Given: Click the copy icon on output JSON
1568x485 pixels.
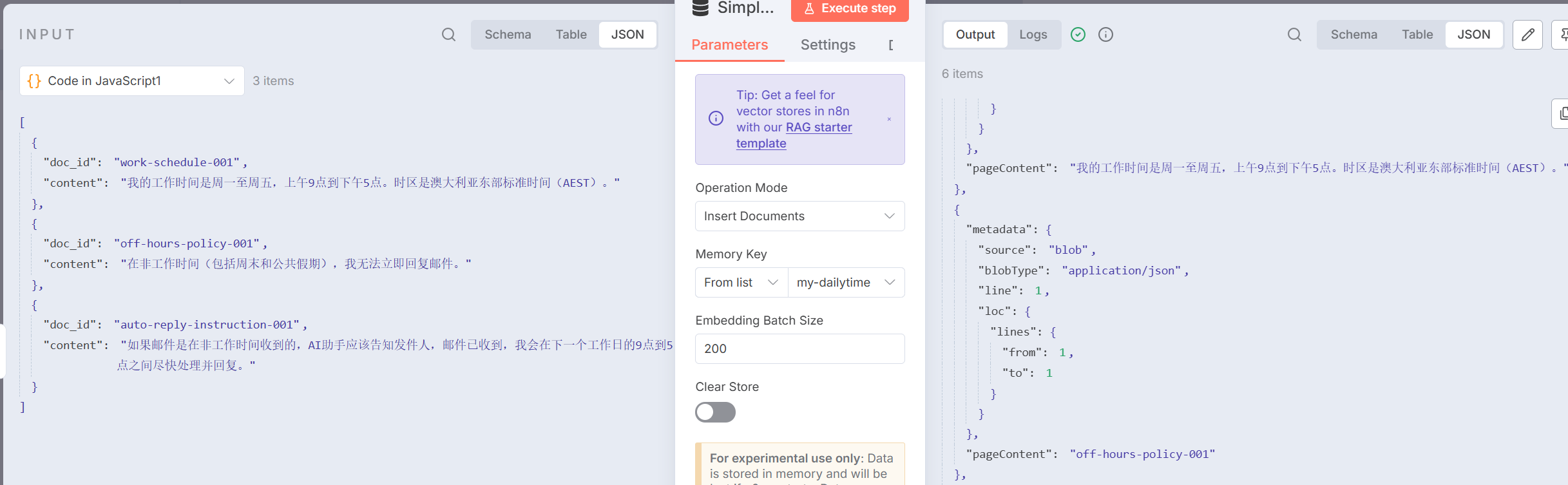Looking at the screenshot, I should [1562, 114].
